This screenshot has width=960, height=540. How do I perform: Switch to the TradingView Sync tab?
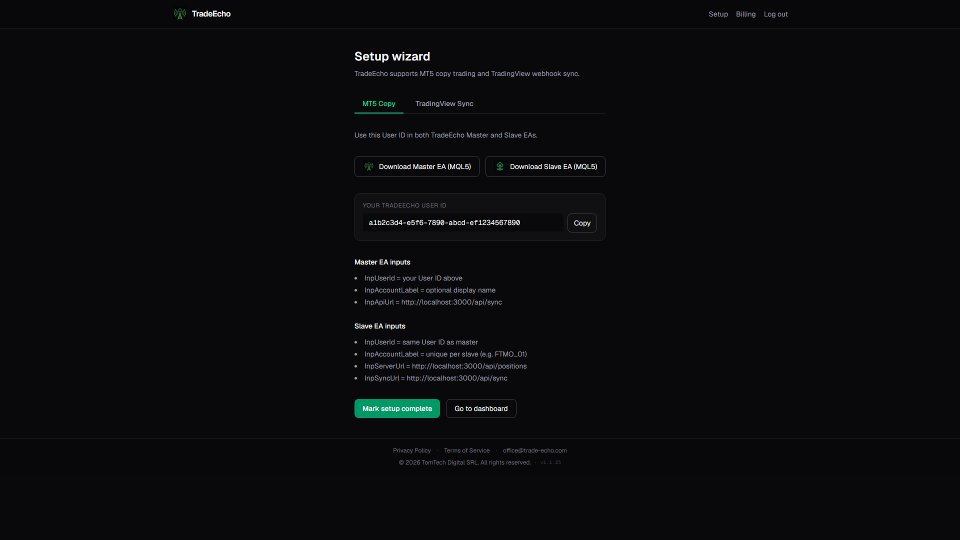[x=444, y=103]
